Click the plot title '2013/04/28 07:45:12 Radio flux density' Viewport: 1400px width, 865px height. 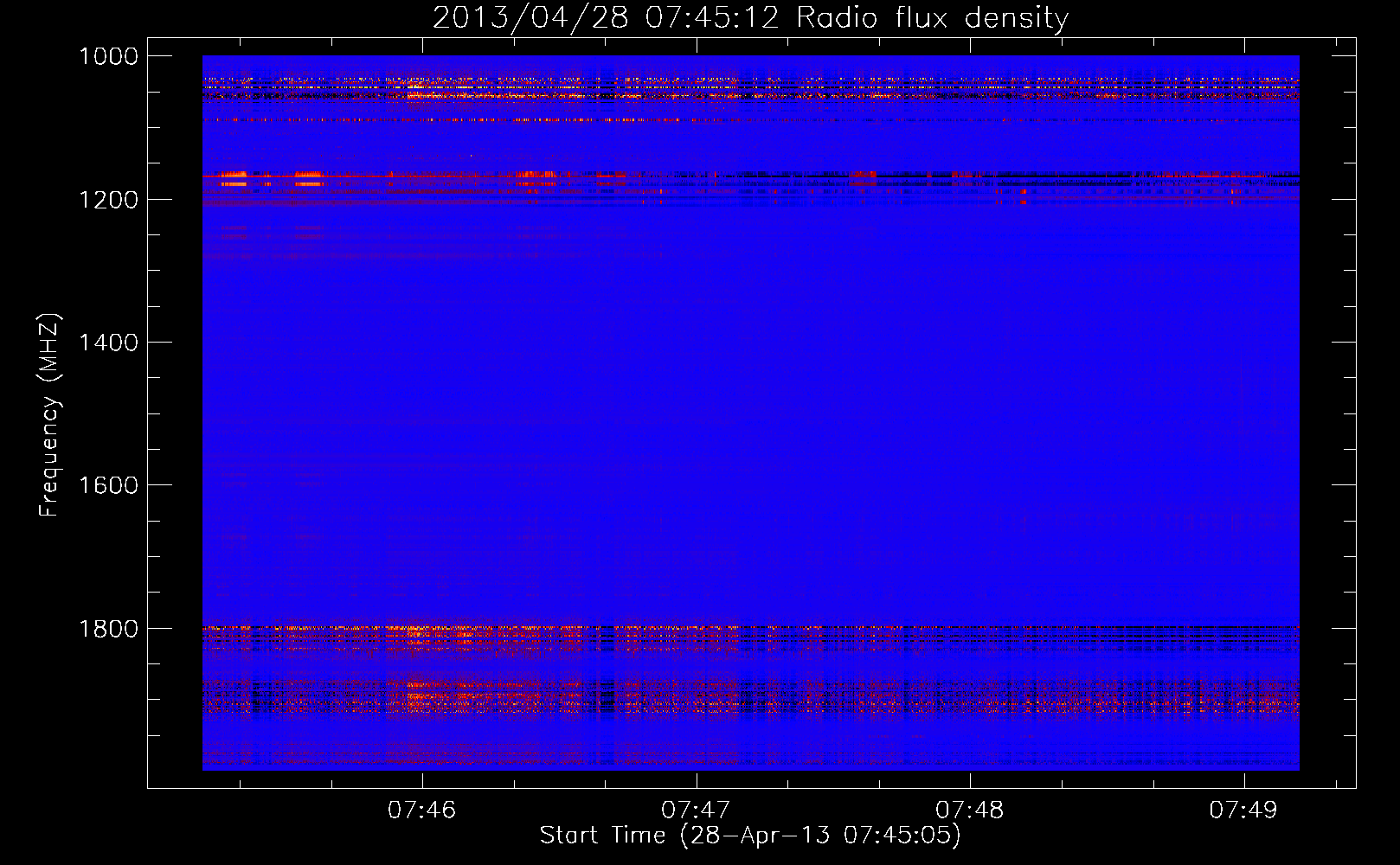coord(751,17)
